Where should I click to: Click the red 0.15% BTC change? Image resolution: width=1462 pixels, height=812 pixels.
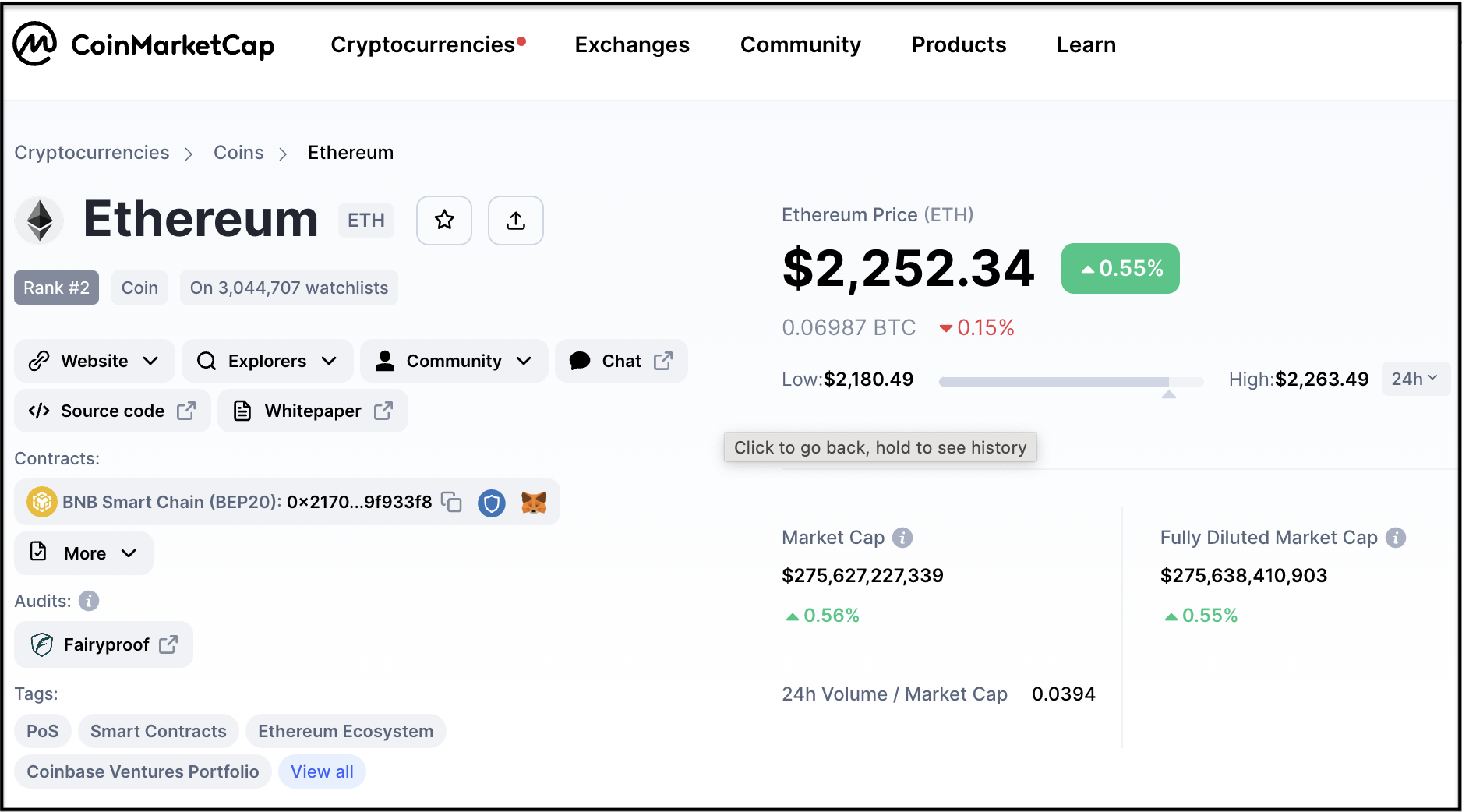pyautogui.click(x=977, y=327)
